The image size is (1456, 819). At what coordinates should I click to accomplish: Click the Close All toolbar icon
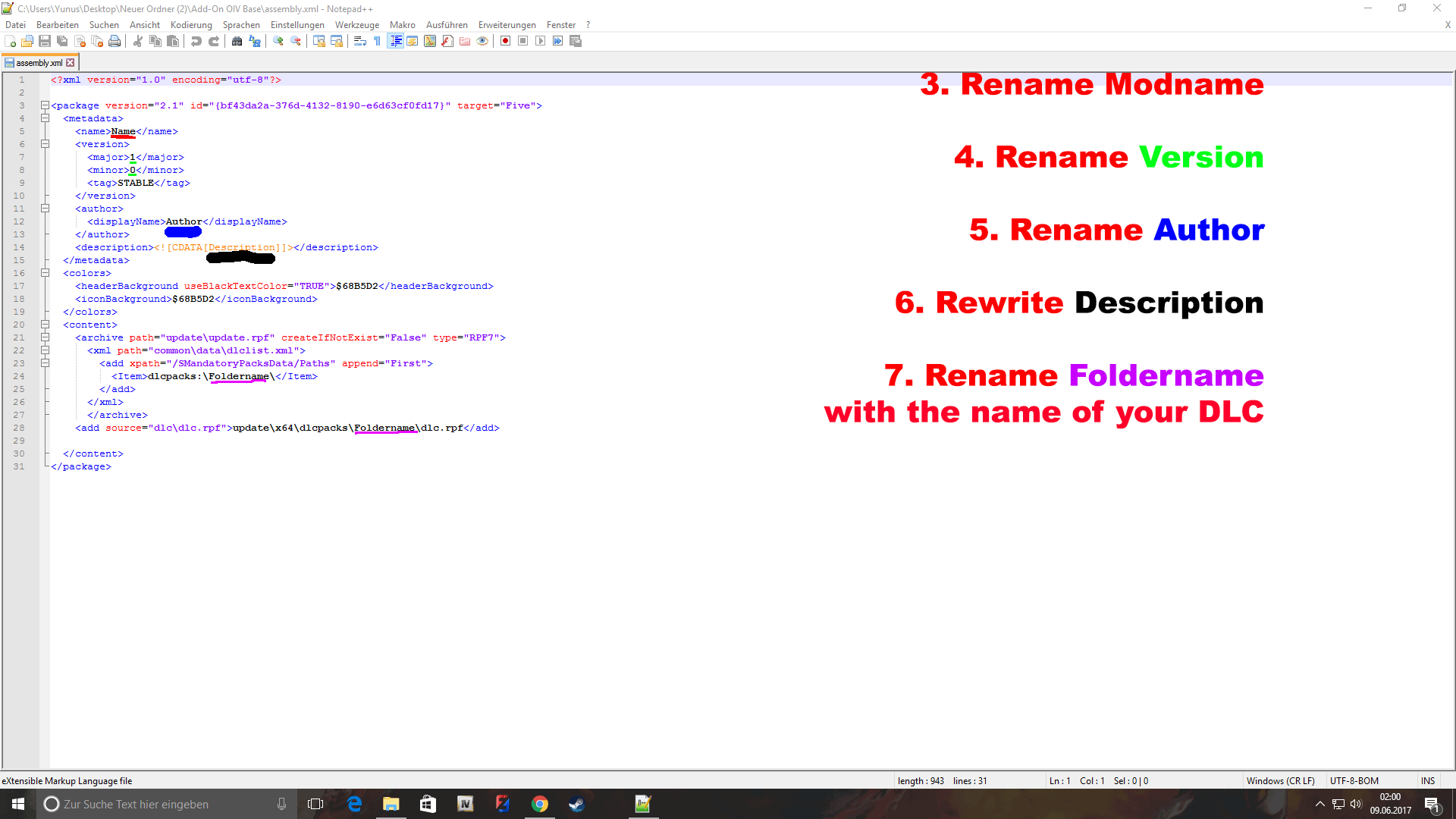97,41
